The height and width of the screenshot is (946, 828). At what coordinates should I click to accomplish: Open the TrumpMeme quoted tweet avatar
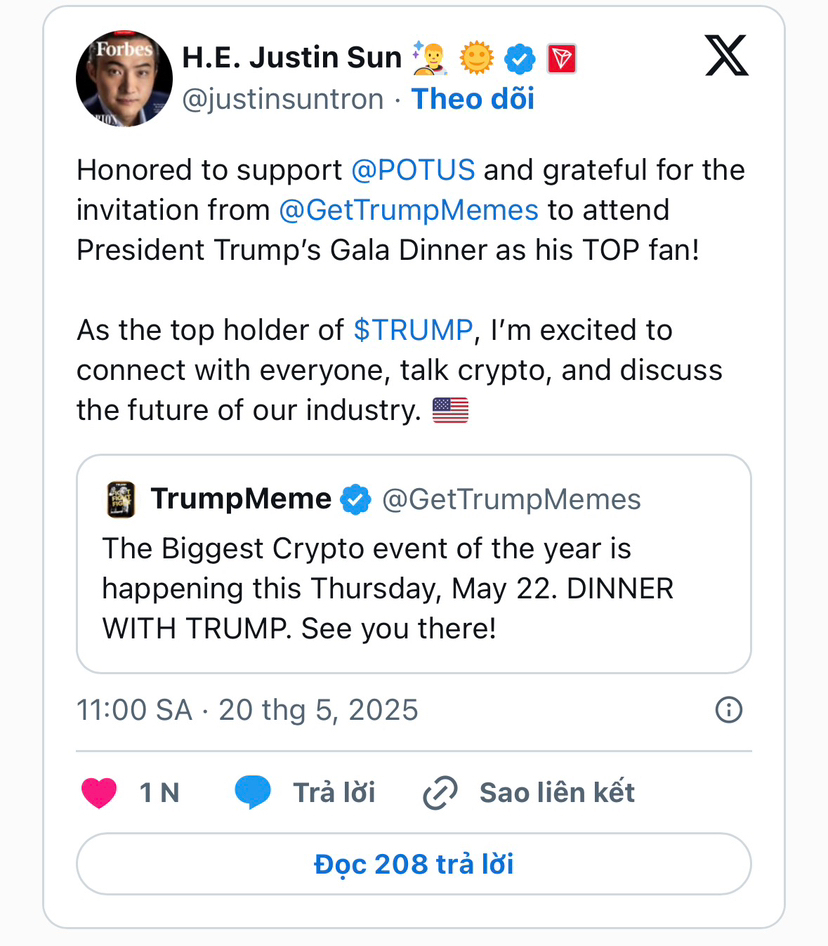[x=121, y=500]
